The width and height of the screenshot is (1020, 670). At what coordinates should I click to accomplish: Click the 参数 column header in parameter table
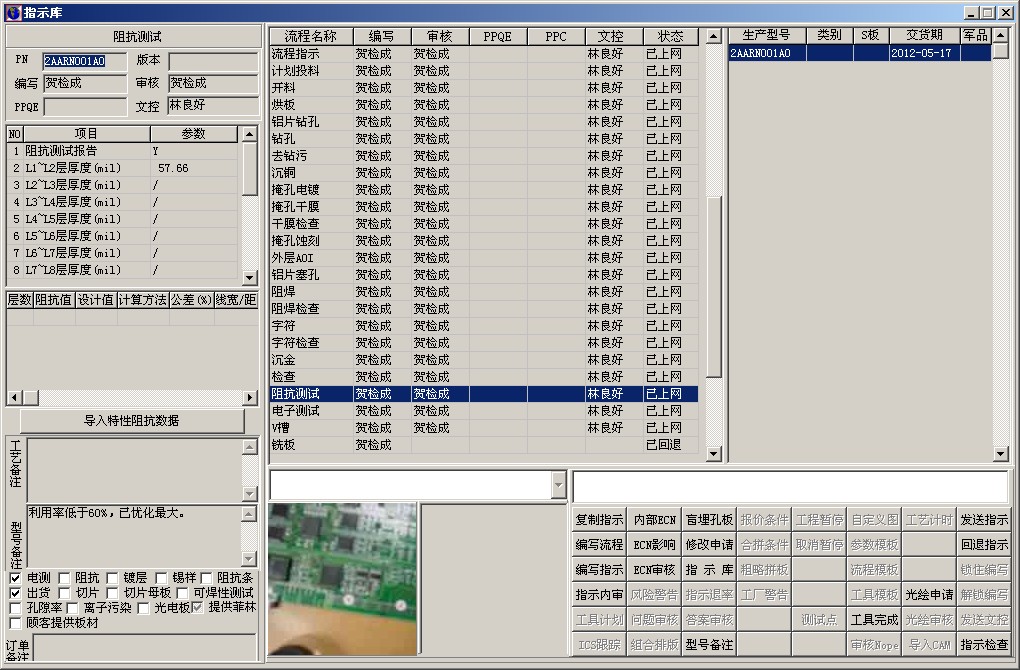coord(194,134)
